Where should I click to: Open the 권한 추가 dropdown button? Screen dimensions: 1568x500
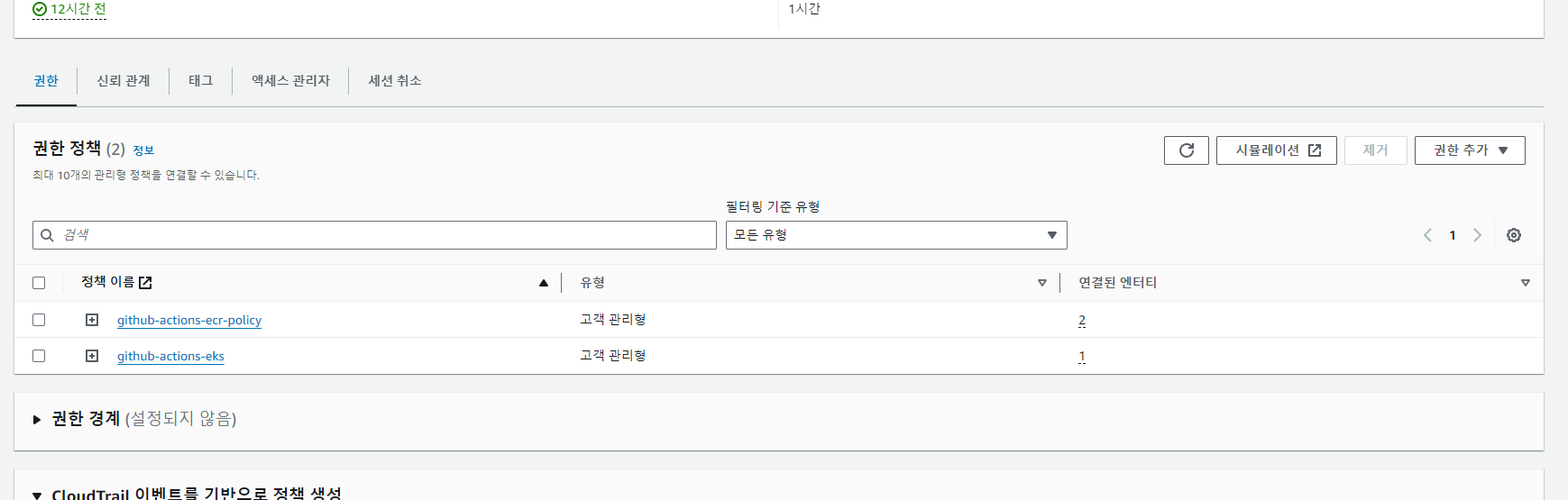1470,150
